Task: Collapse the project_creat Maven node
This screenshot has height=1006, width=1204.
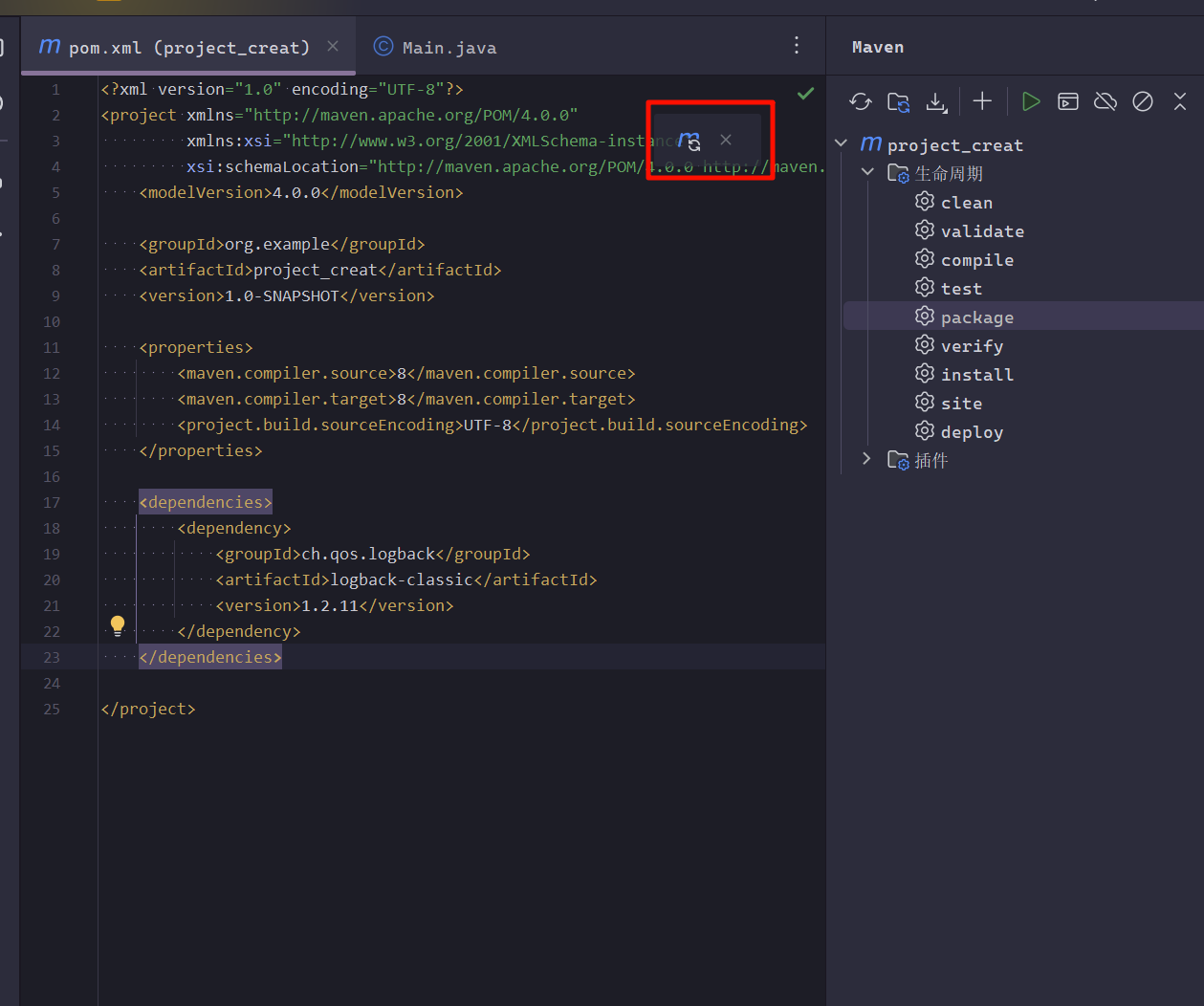Action: [x=842, y=143]
